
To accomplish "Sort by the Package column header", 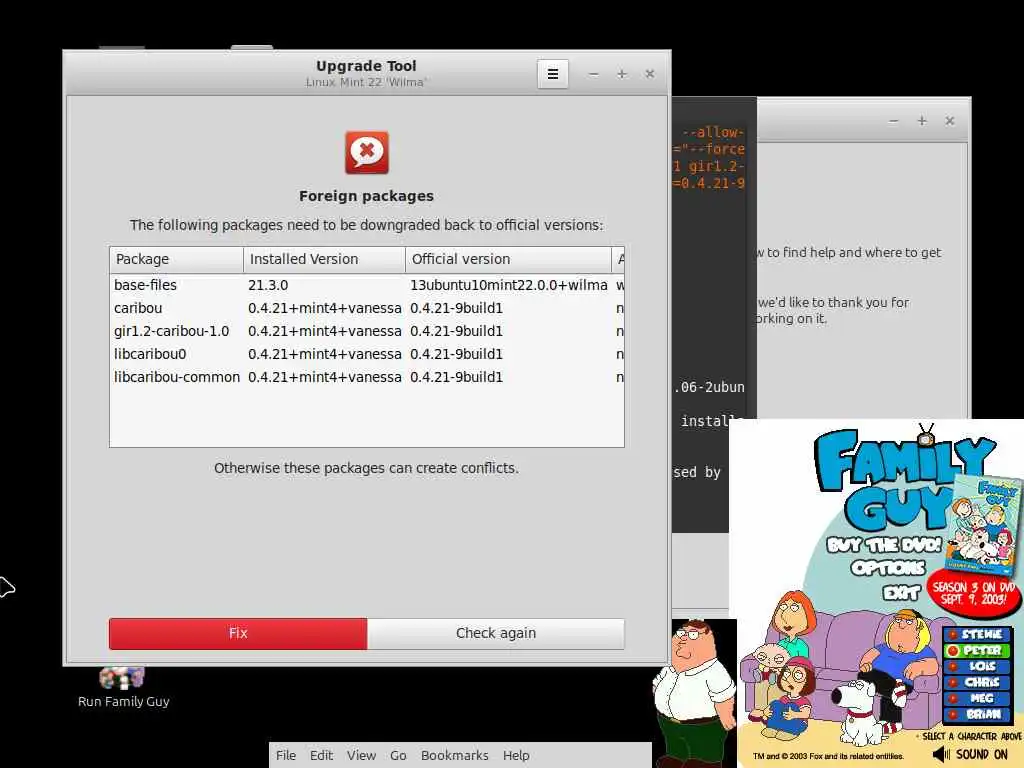I will click(176, 259).
